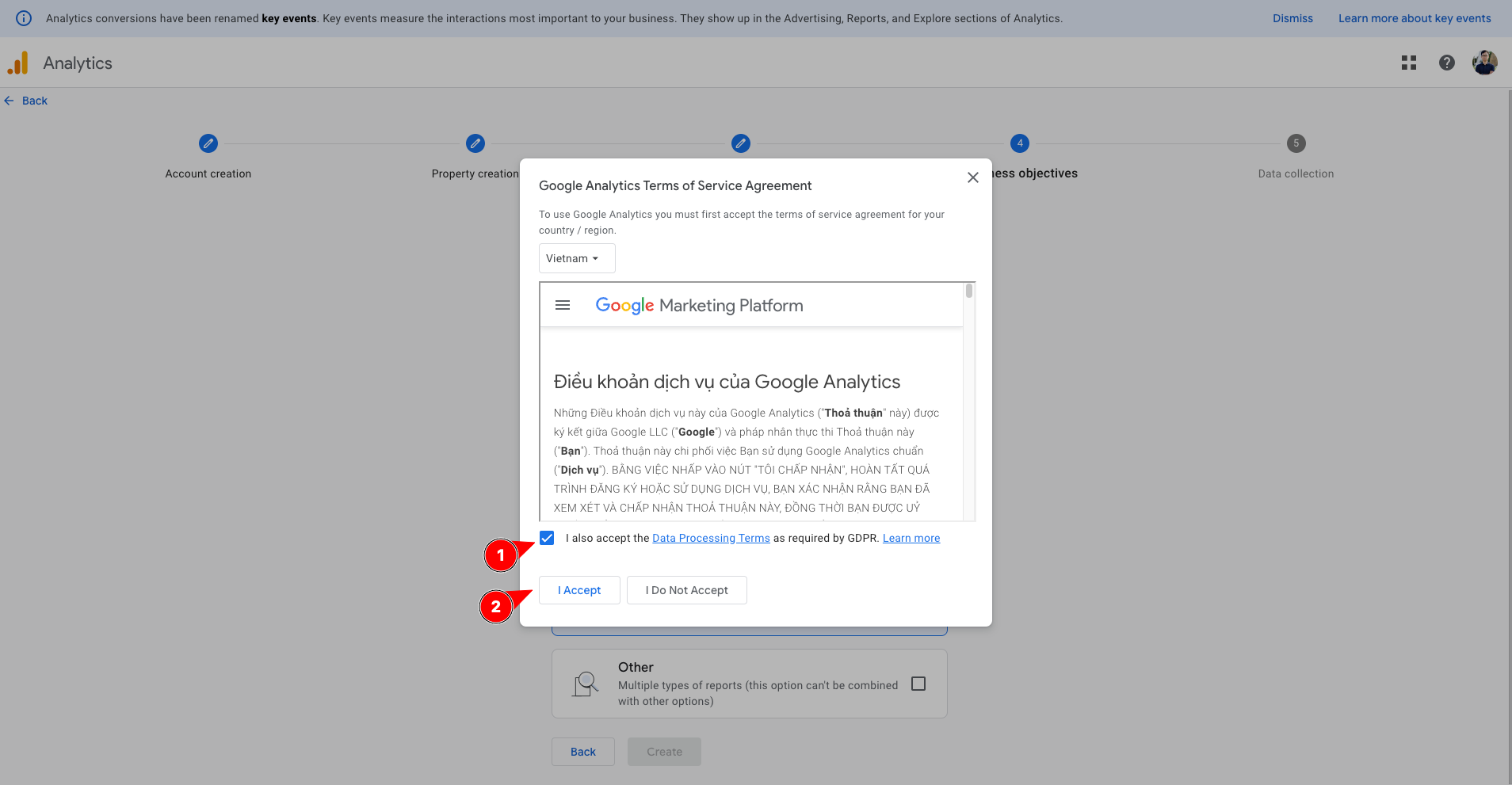Viewport: 1512px width, 785px height.
Task: Dismiss the key events notification
Action: click(1292, 18)
